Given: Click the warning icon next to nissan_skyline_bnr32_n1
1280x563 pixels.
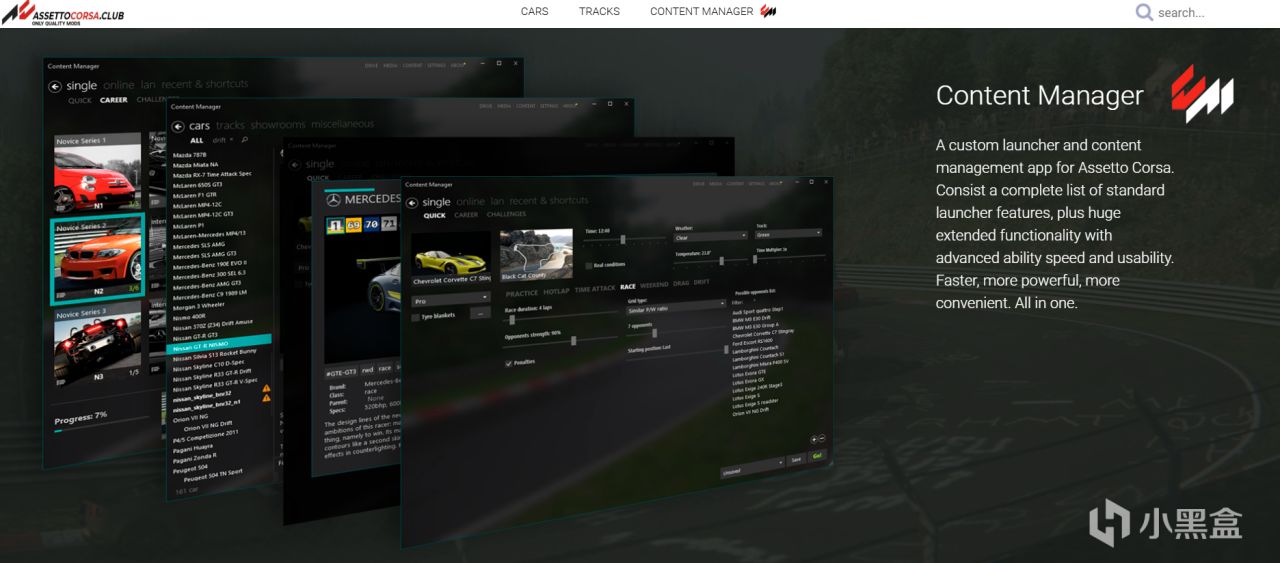Looking at the screenshot, I should click(266, 398).
